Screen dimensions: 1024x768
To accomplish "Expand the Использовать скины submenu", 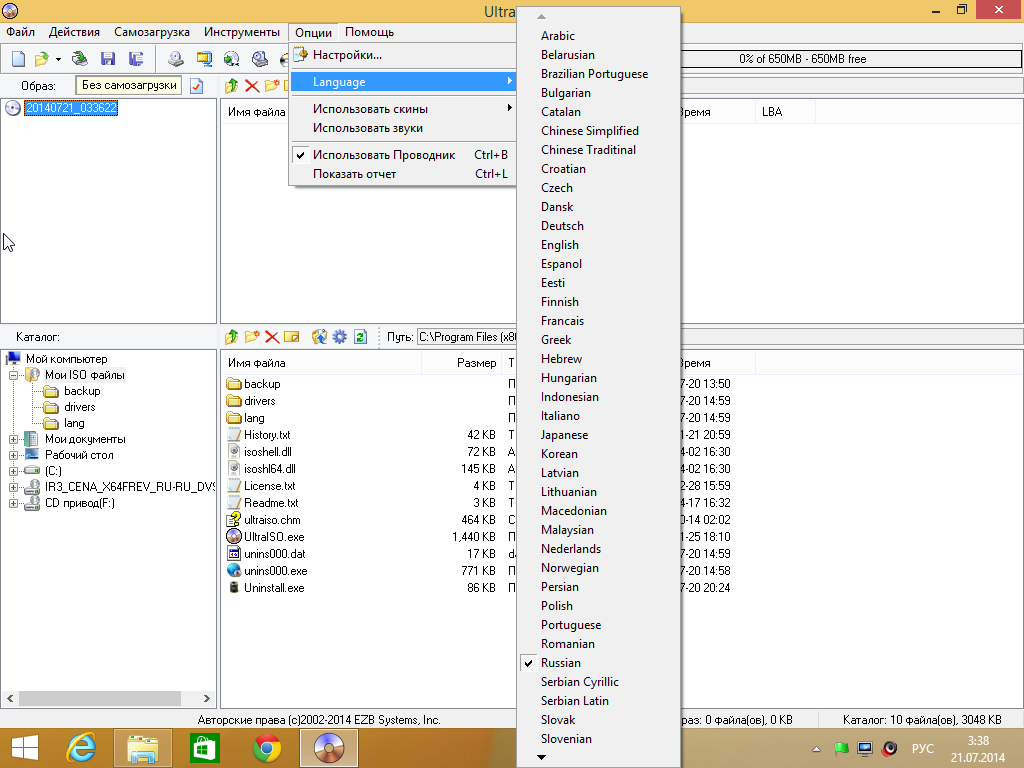I will tap(402, 109).
